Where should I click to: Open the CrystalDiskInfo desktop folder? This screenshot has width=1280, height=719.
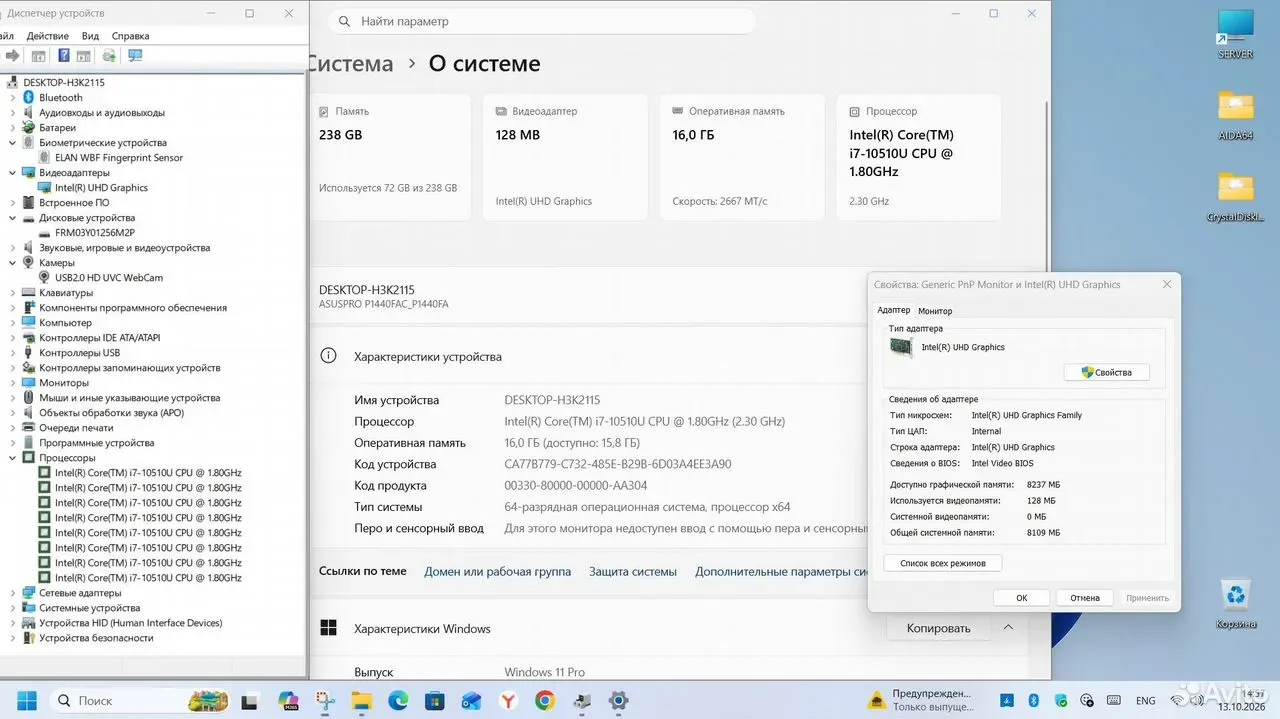point(1236,197)
